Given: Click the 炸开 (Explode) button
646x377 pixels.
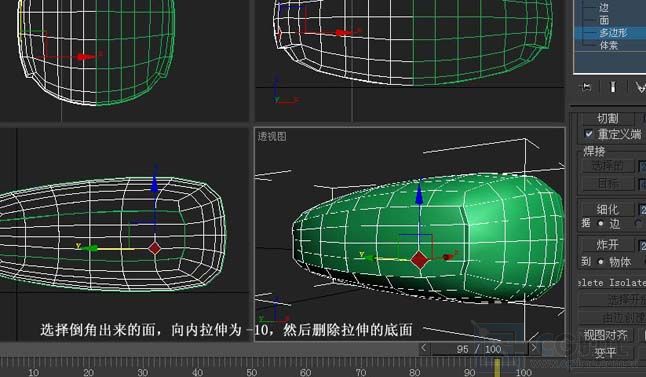Looking at the screenshot, I should [608, 245].
